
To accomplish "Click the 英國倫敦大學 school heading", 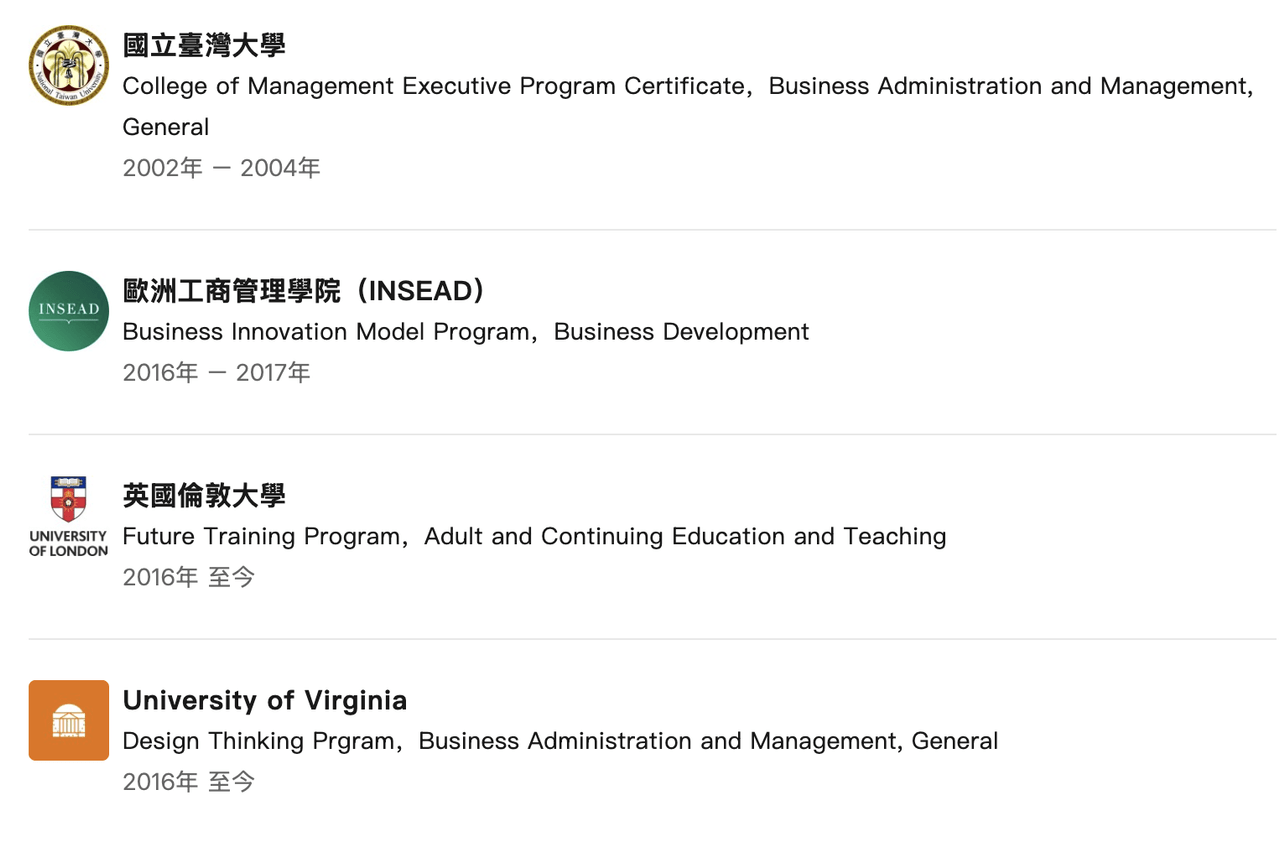I will (204, 495).
